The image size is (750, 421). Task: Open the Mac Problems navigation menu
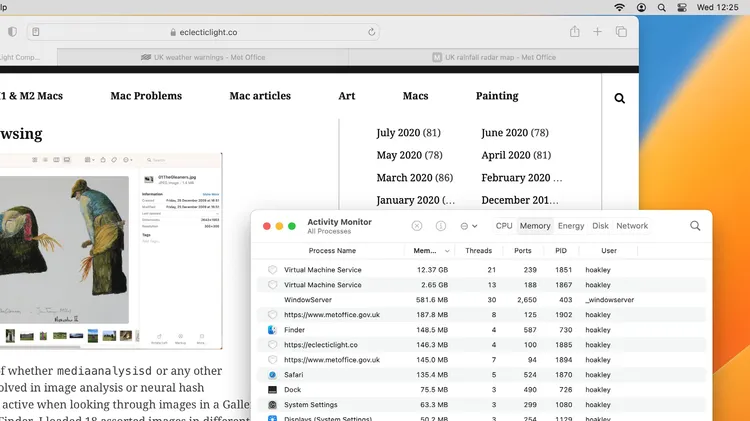pyautogui.click(x=146, y=96)
